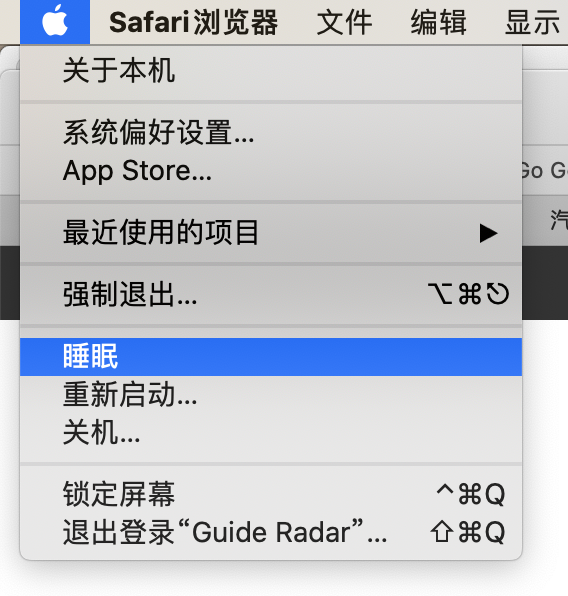Click the Apple logo menu icon
568x596 pixels.
55,22
